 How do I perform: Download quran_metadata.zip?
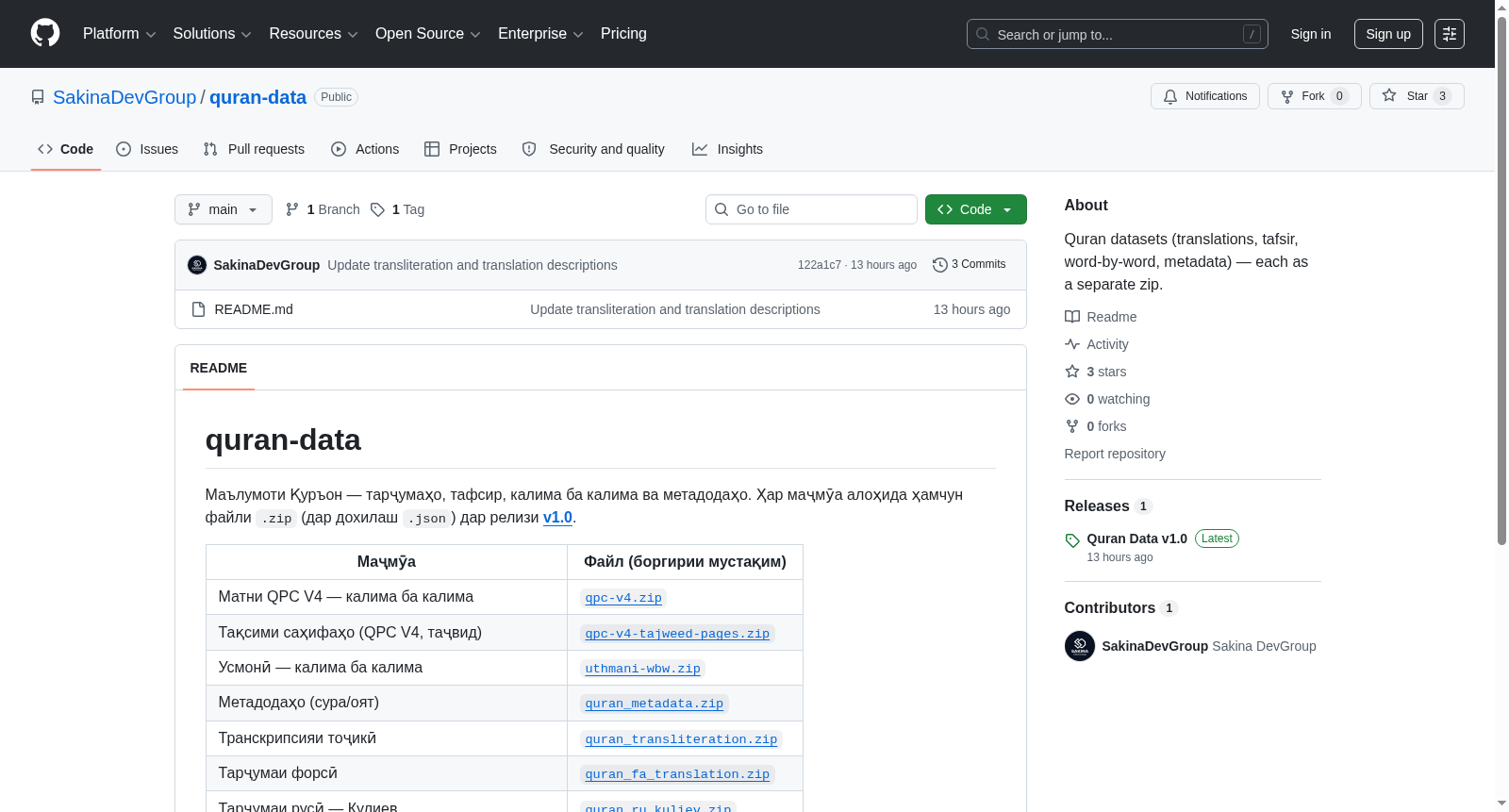click(x=654, y=704)
